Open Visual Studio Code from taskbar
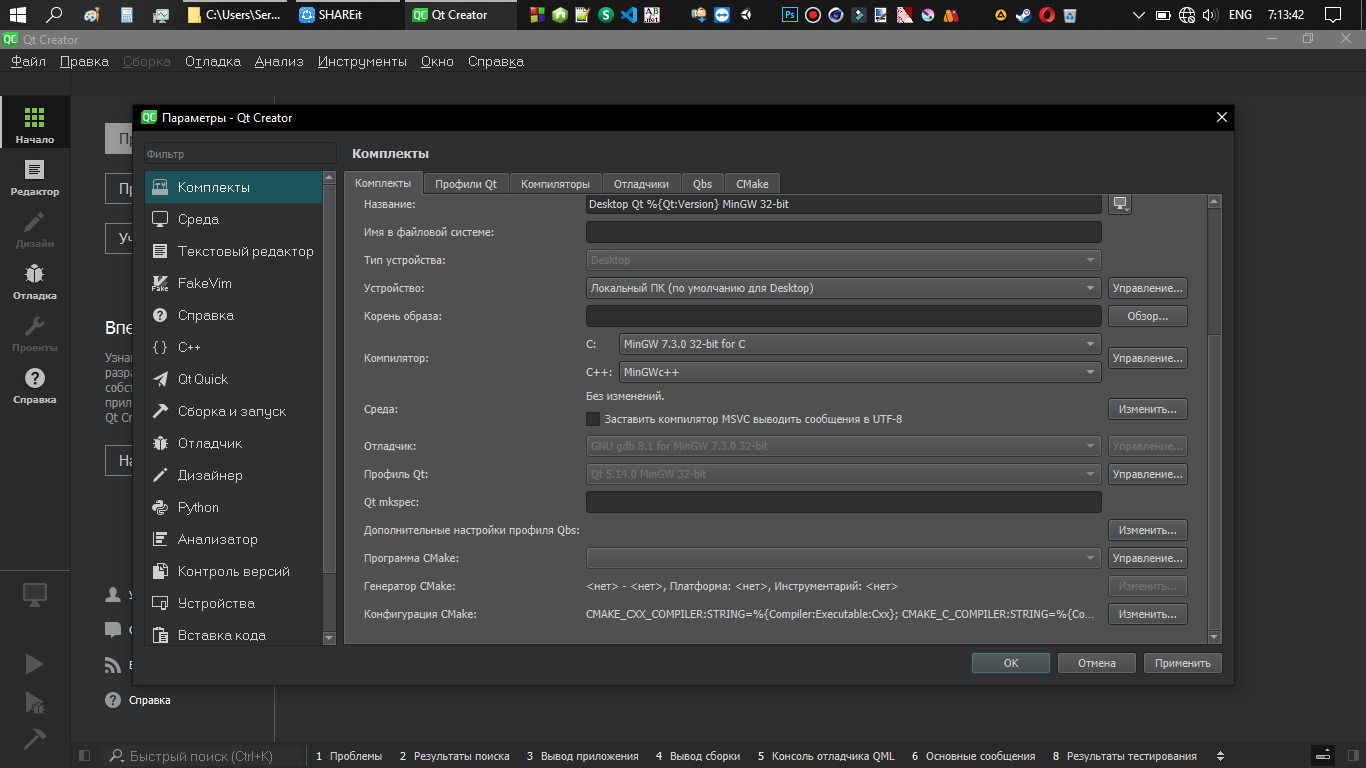 (x=629, y=15)
